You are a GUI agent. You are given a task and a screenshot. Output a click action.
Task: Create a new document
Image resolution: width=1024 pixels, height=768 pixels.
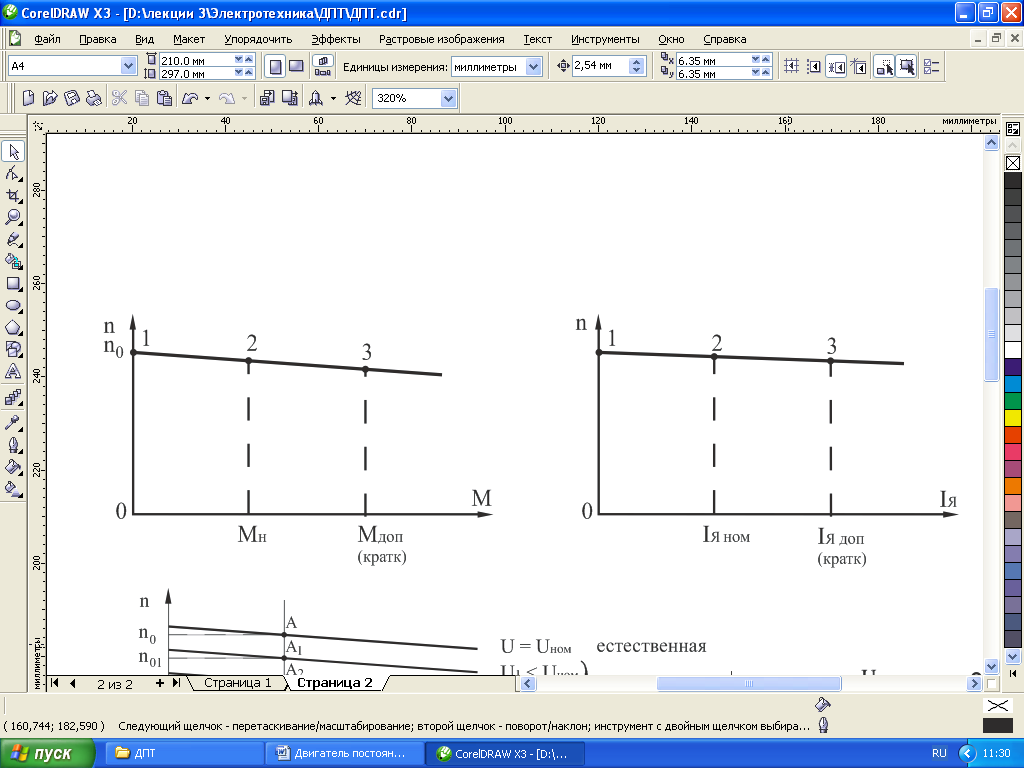click(x=28, y=98)
